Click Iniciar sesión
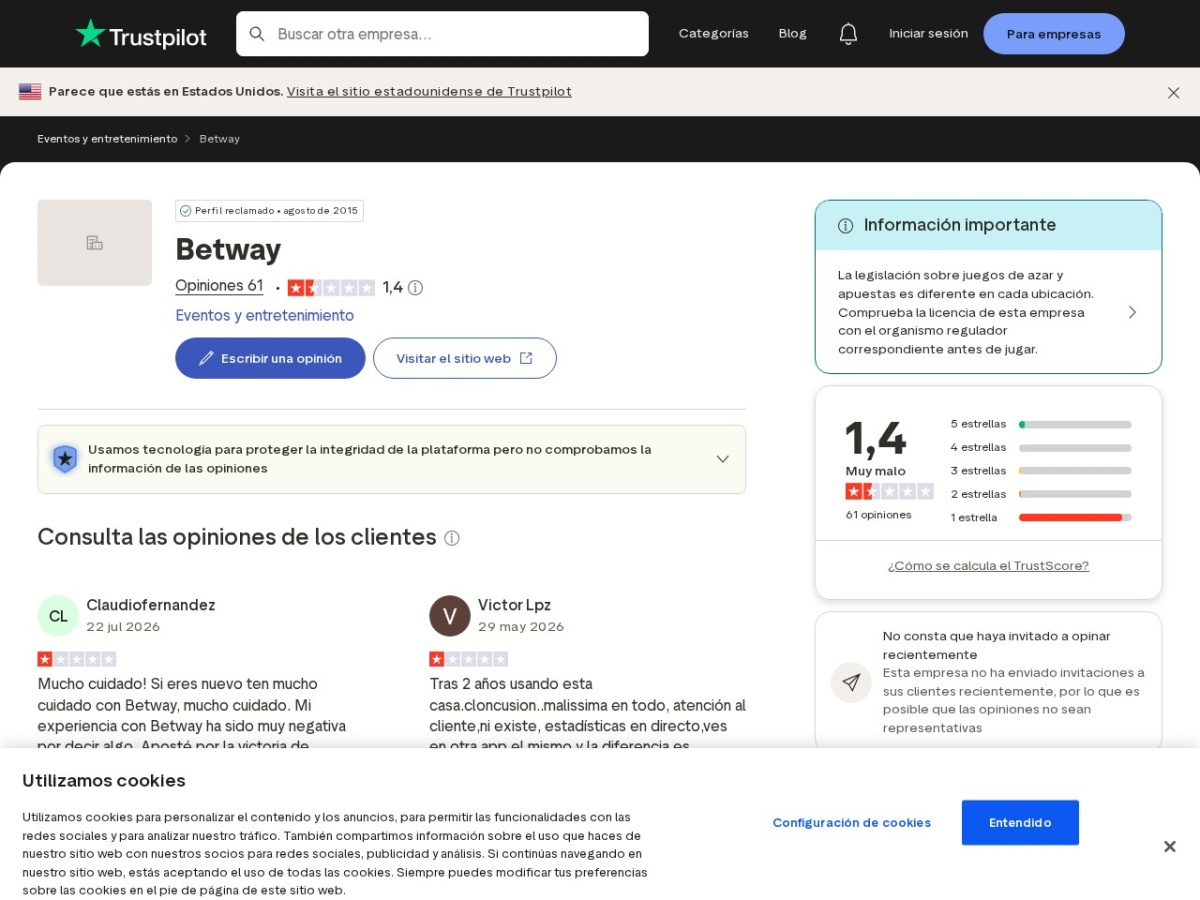The height and width of the screenshot is (900, 1200). pos(929,34)
